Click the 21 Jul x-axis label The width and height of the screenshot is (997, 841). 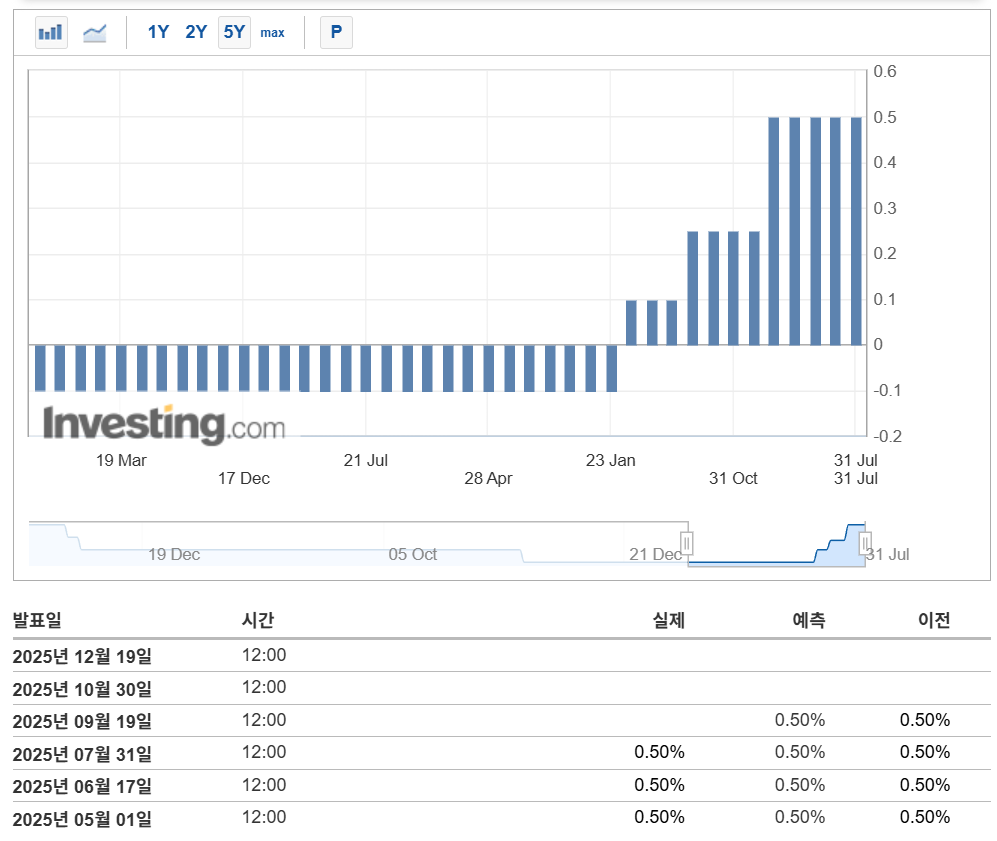click(x=366, y=460)
